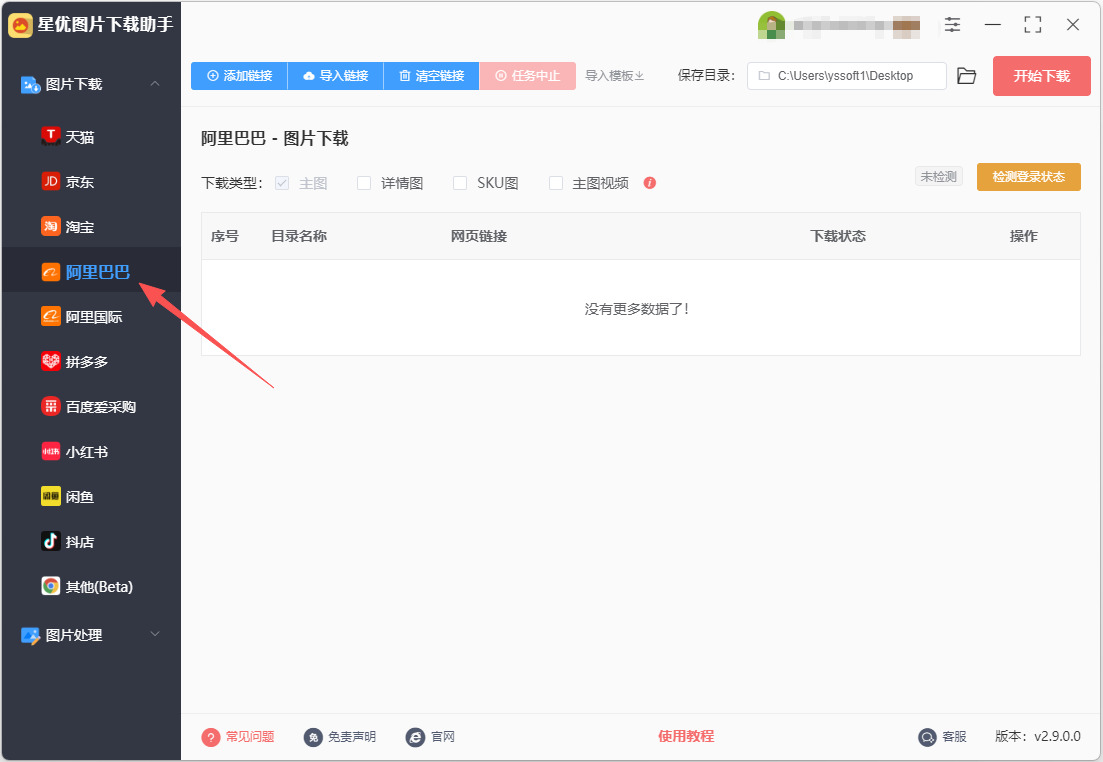This screenshot has height=762, width=1103.
Task: Click the 下载状态 column header
Action: click(838, 236)
